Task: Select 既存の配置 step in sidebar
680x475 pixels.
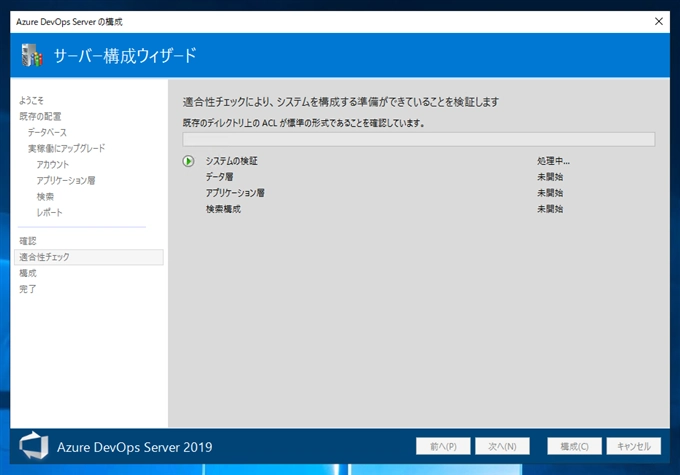Action: click(40, 116)
